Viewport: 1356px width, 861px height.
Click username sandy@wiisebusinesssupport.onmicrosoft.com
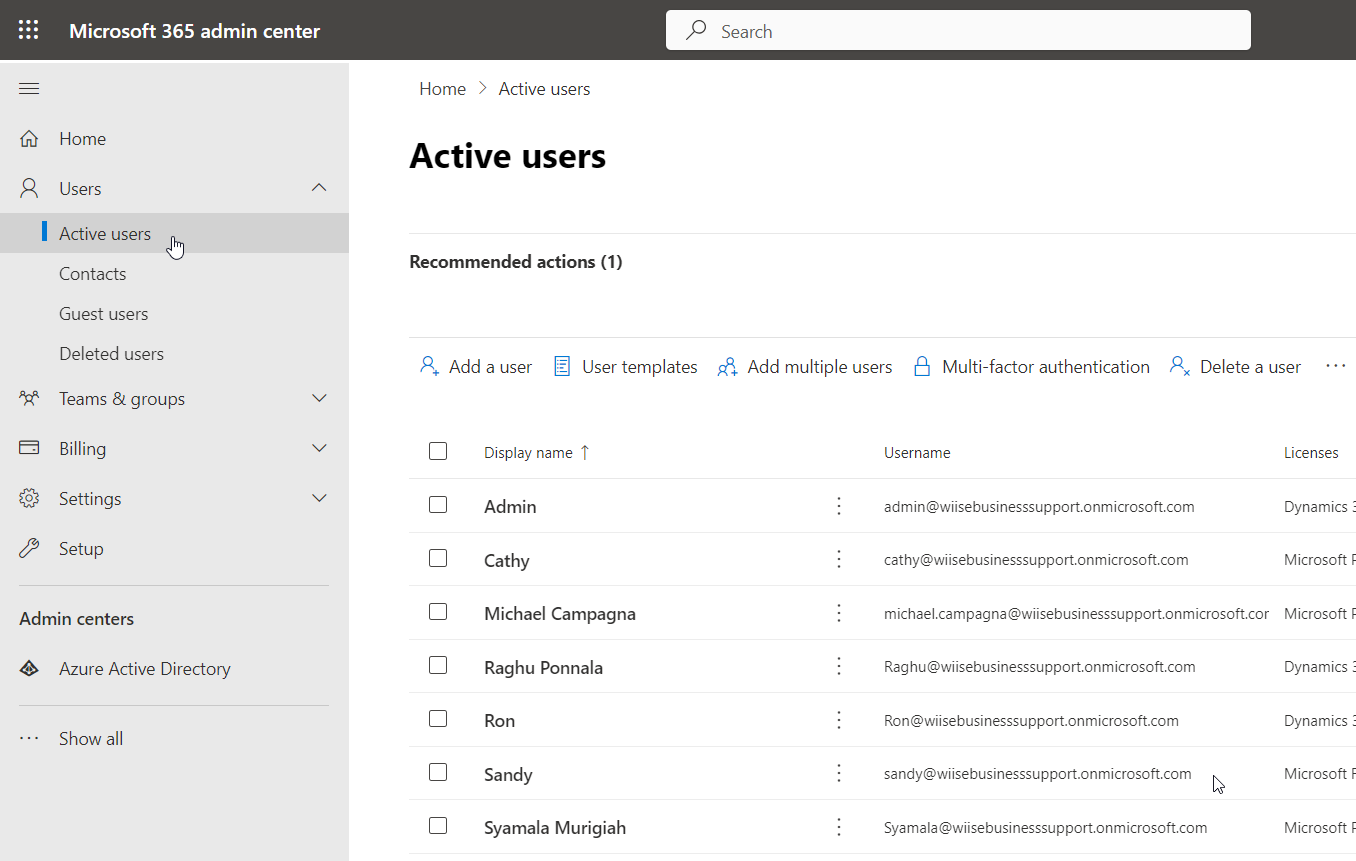(x=1038, y=774)
